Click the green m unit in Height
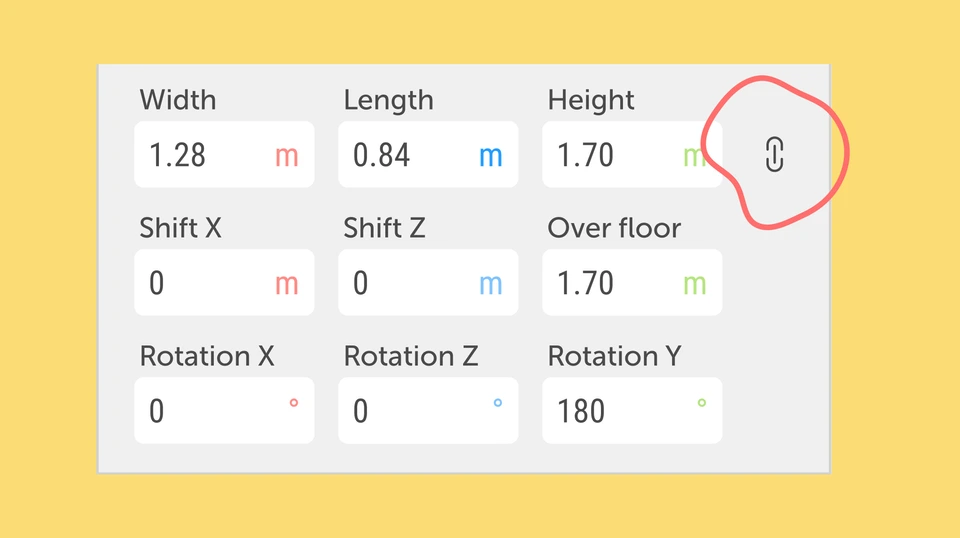960x538 pixels. 694,157
